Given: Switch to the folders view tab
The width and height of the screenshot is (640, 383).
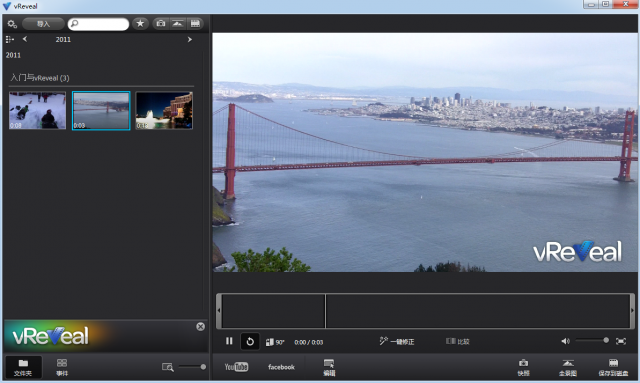Looking at the screenshot, I should tap(23, 367).
